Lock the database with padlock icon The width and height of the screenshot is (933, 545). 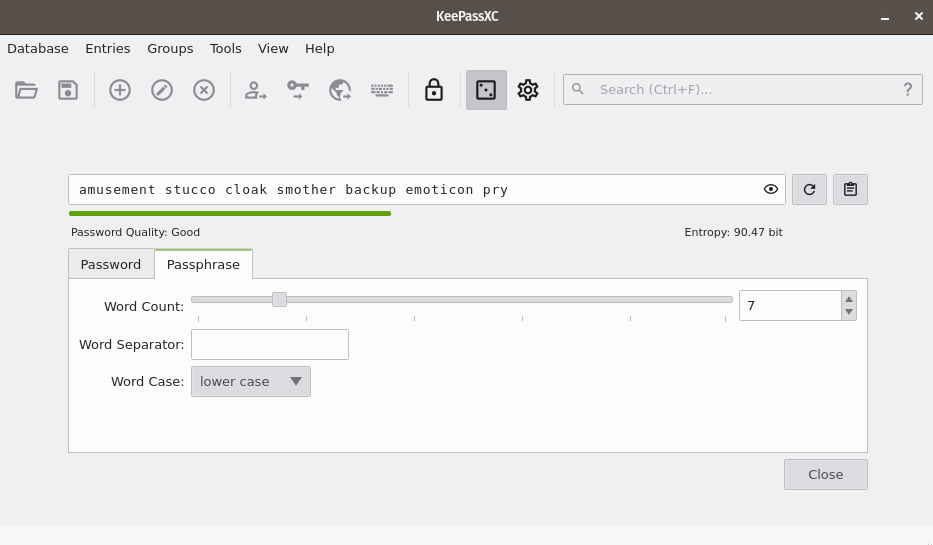tap(434, 90)
